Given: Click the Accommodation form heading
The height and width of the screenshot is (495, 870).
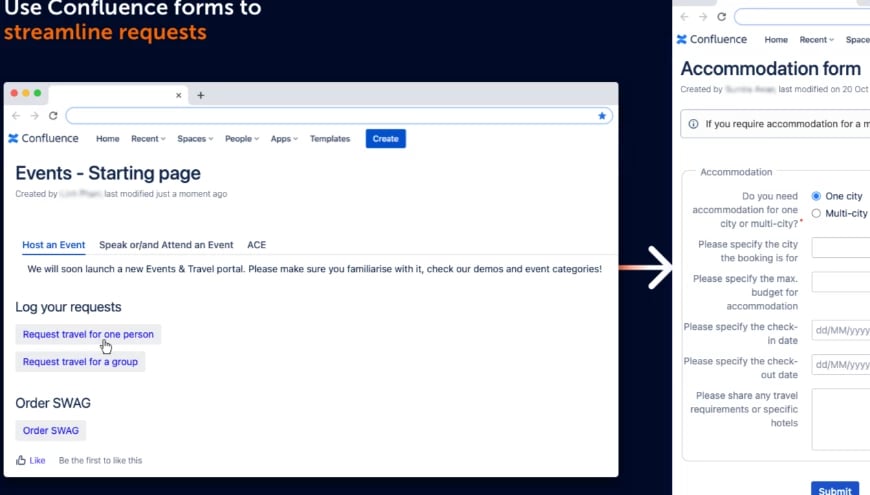Looking at the screenshot, I should click(x=771, y=69).
